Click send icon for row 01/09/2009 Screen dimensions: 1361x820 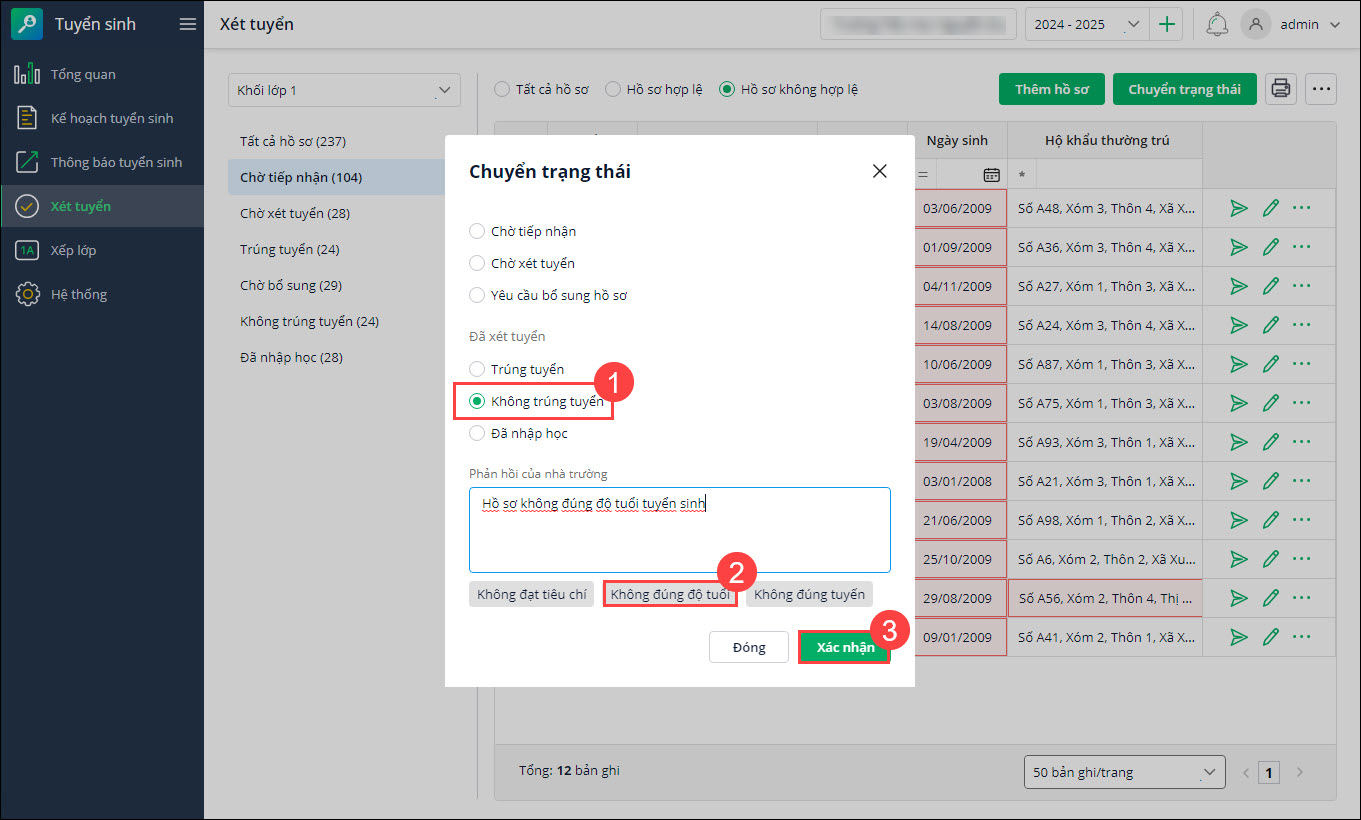1239,247
